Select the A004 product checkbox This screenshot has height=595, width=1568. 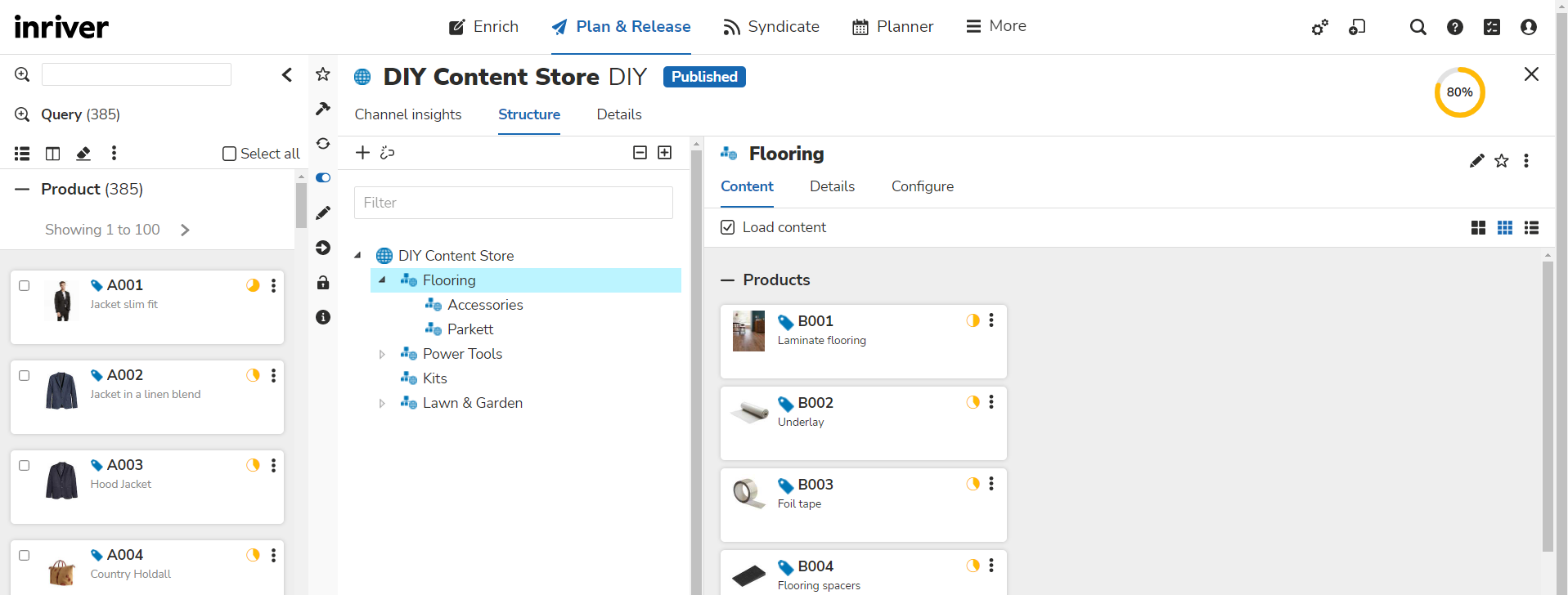tap(25, 556)
